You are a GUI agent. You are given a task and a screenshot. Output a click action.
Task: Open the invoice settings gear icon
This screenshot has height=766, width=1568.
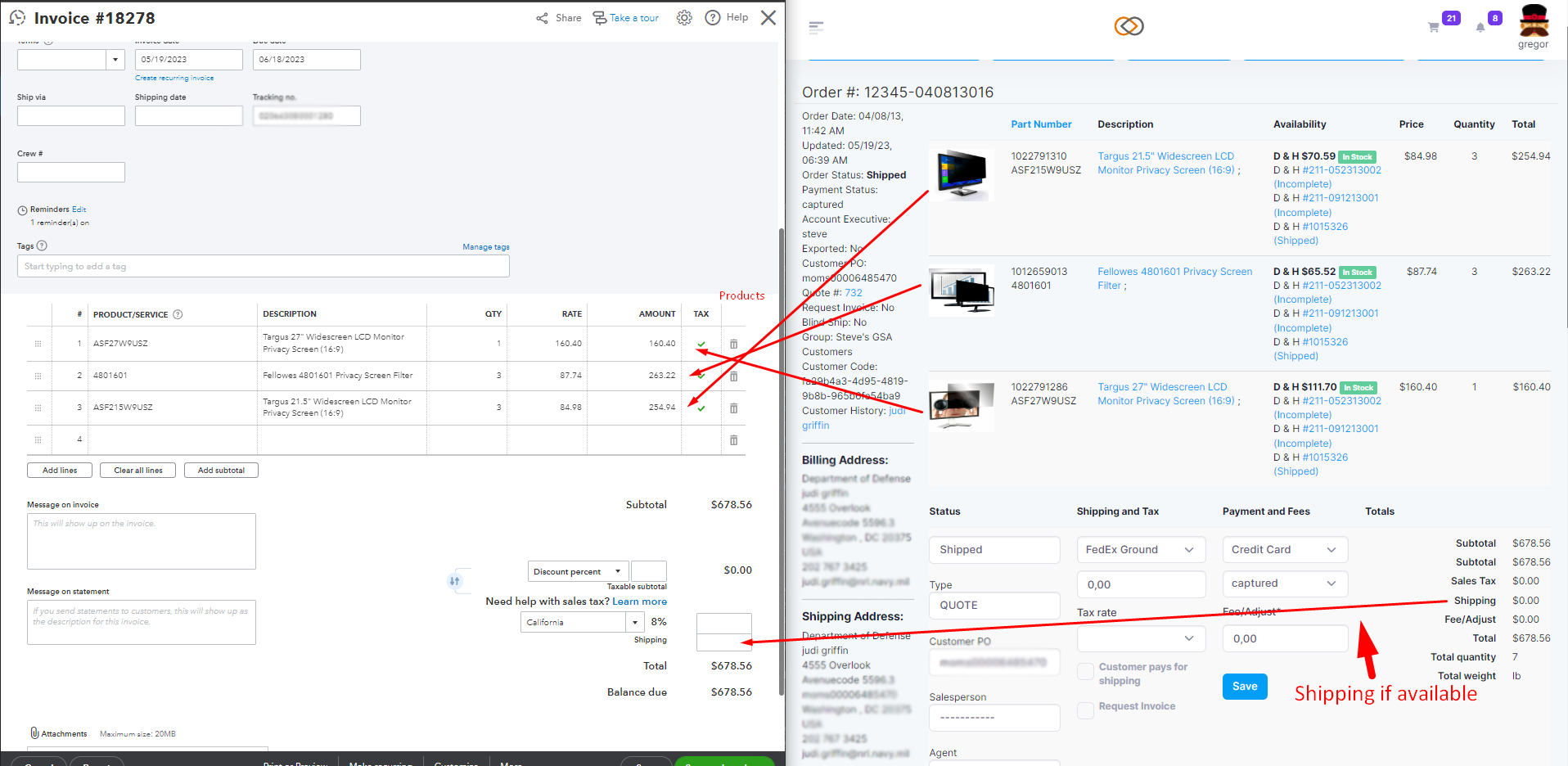(x=684, y=18)
